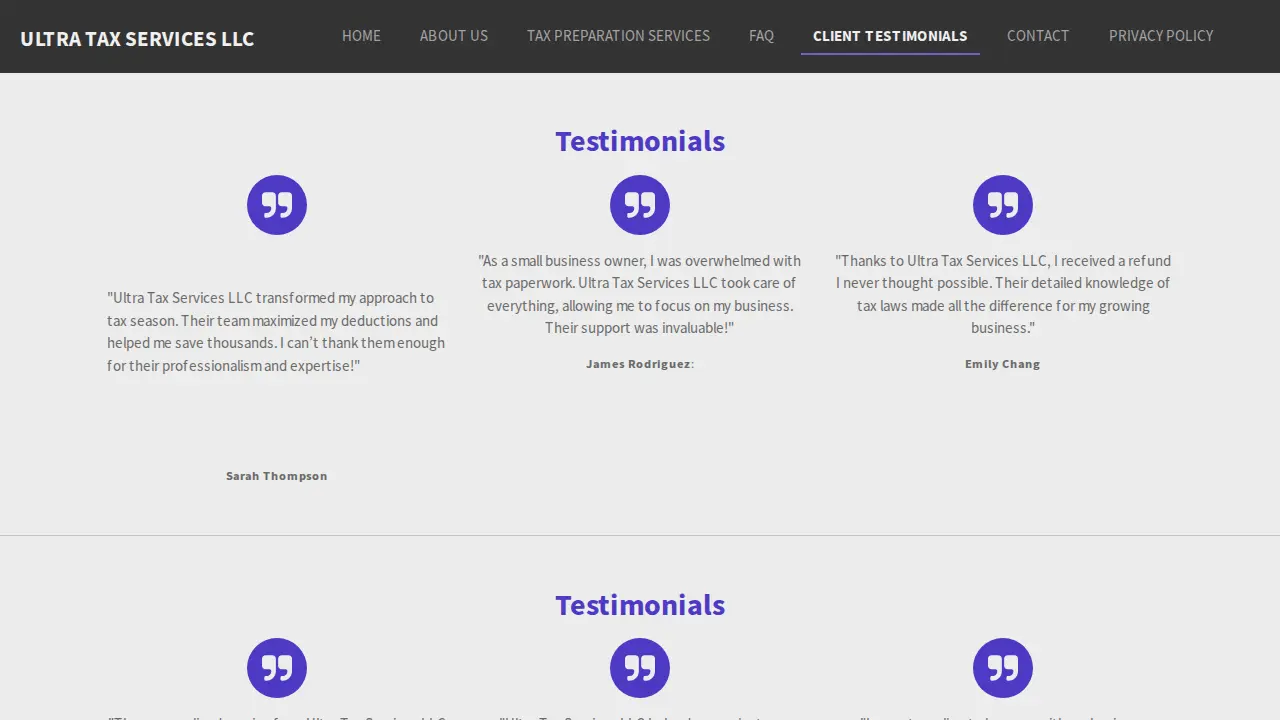Go to the About Us page
Image resolution: width=1280 pixels, height=720 pixels.
[x=454, y=36]
